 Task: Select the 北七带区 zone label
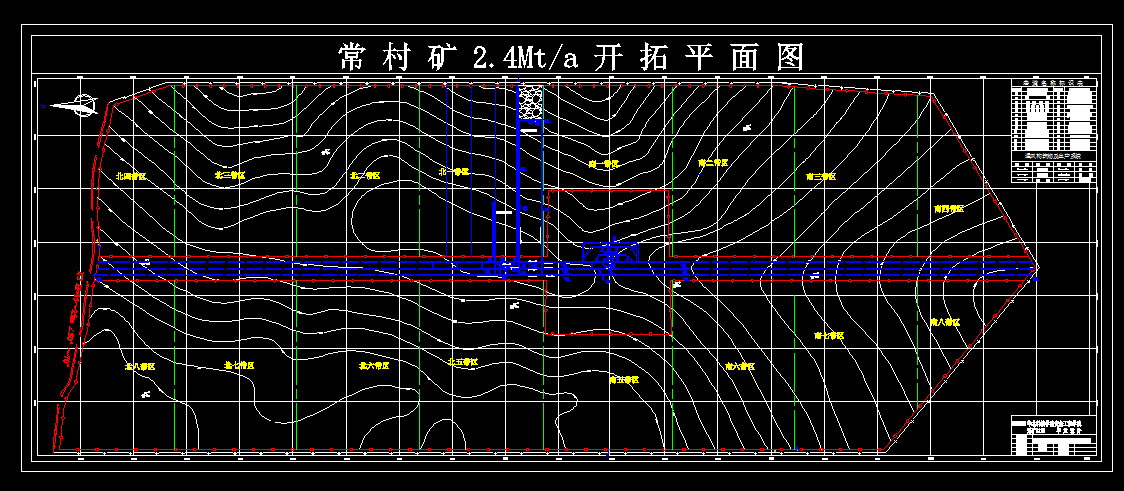click(239, 366)
